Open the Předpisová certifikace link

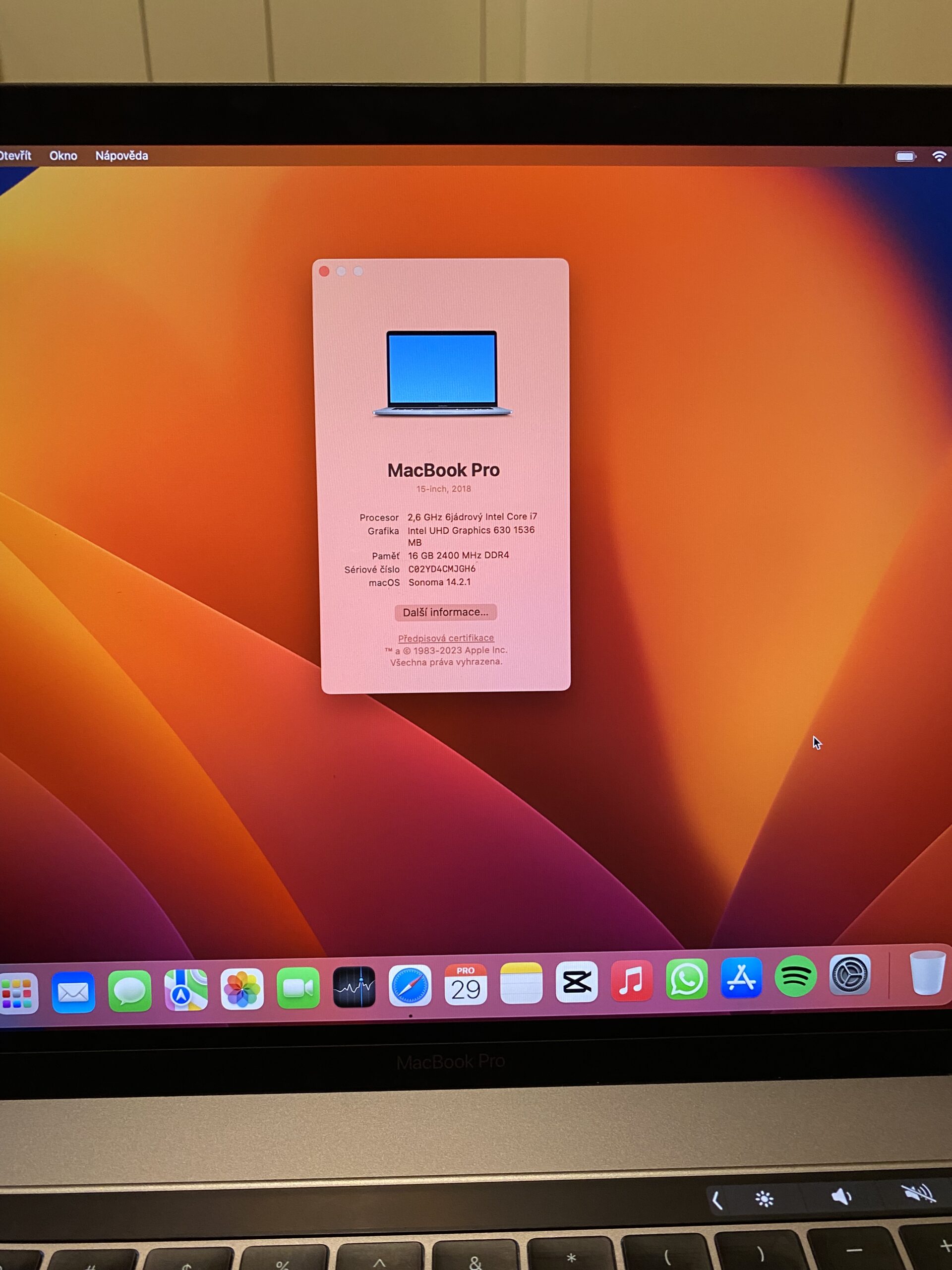tap(446, 638)
